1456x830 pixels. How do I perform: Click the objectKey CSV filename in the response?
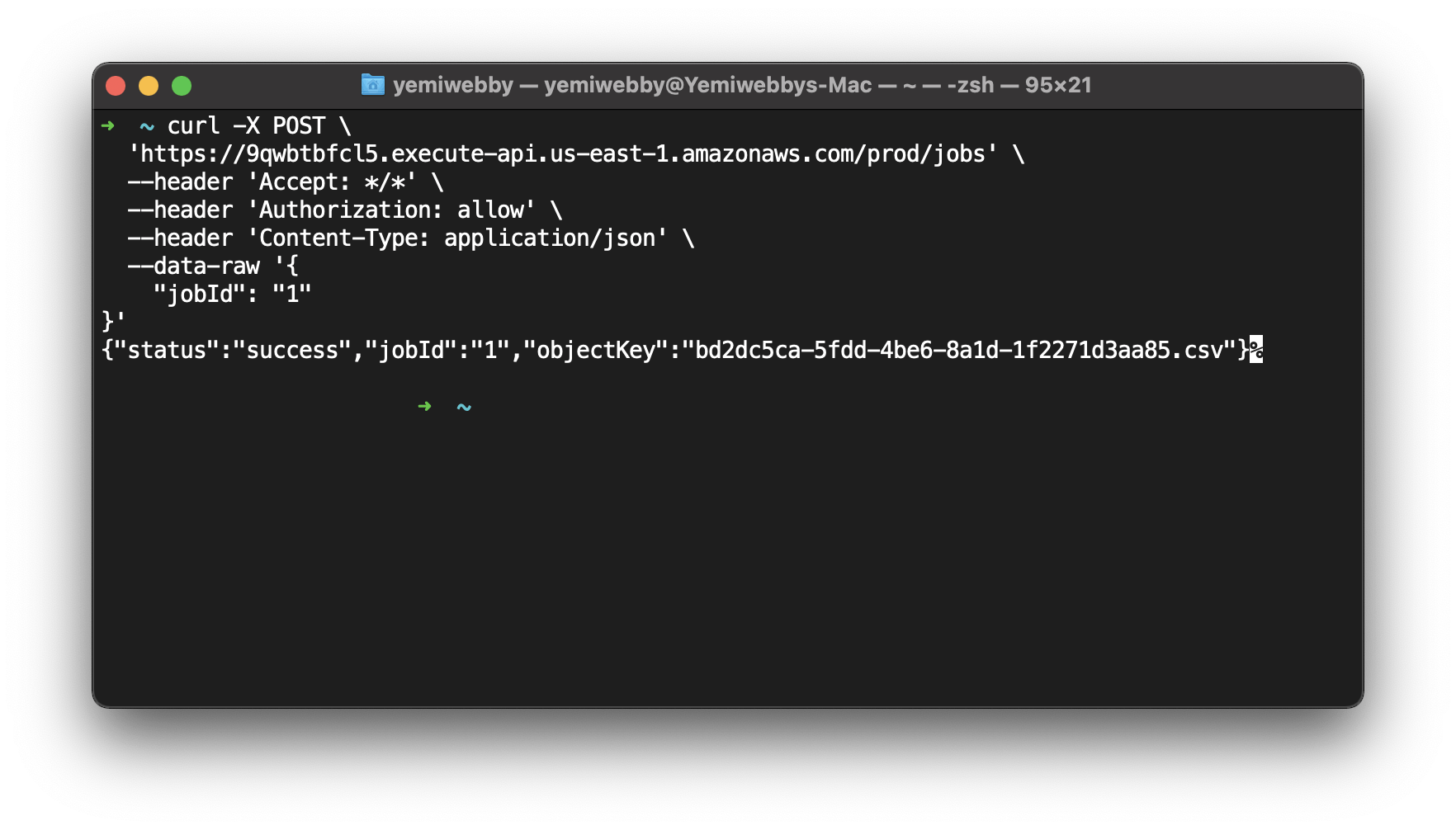click(957, 349)
